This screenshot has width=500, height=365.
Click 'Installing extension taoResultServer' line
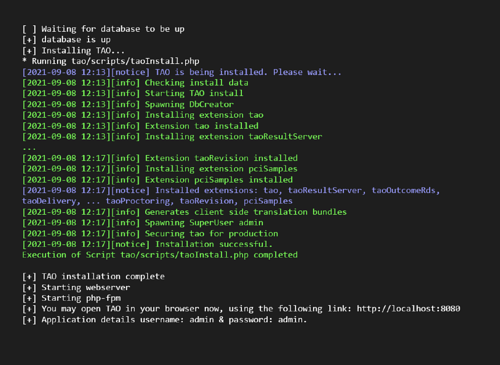[172, 137]
